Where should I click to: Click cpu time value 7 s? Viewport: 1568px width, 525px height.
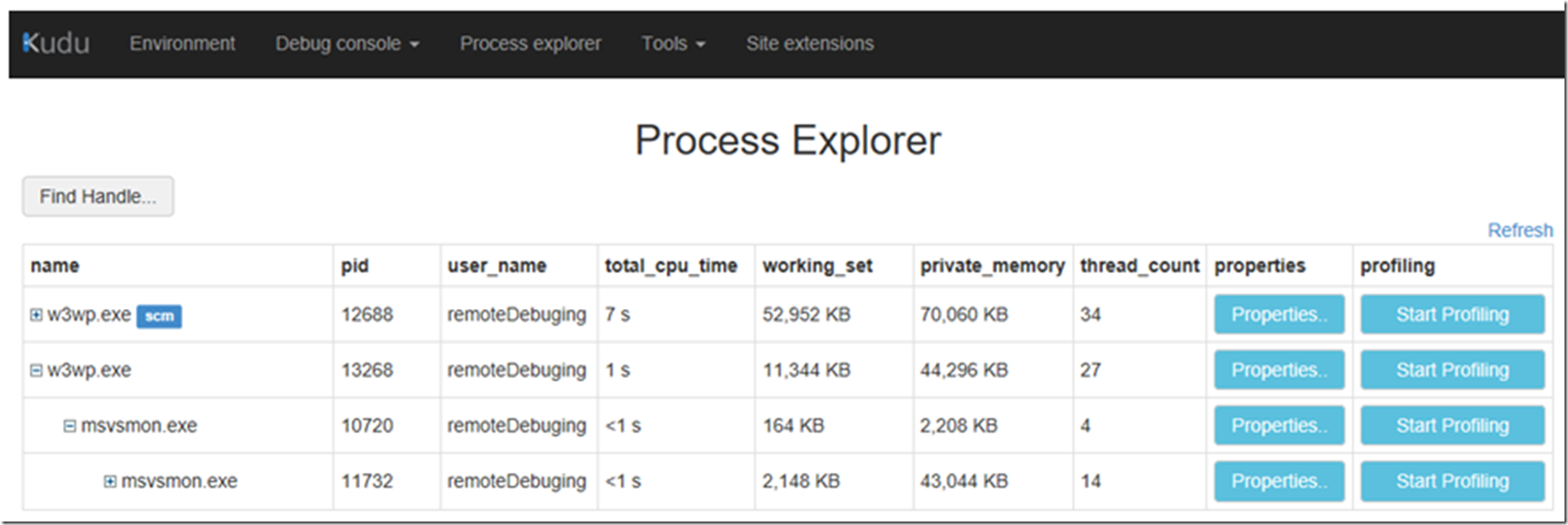click(x=617, y=314)
